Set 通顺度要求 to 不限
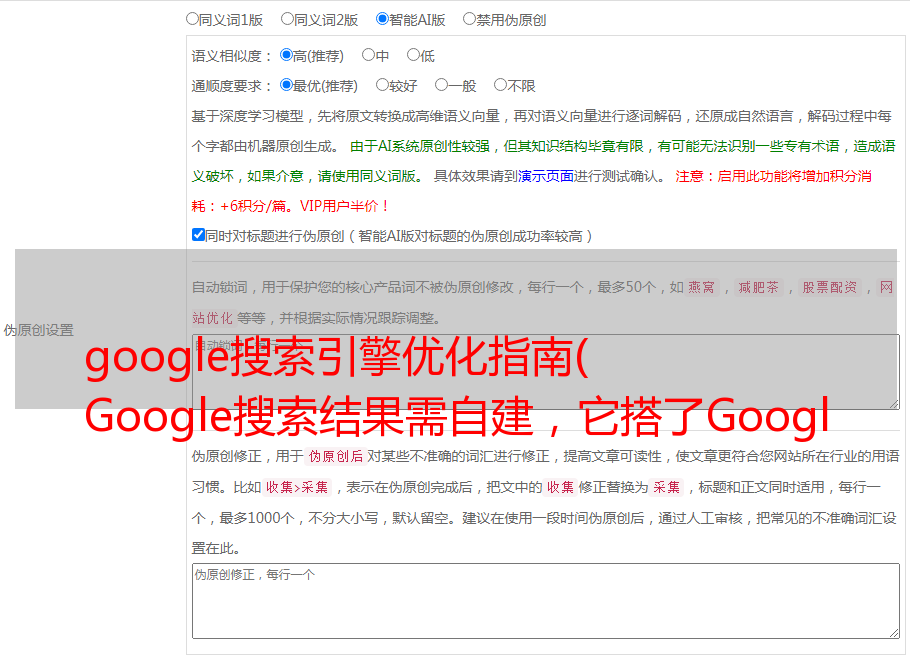The height and width of the screenshot is (658, 911). click(500, 85)
